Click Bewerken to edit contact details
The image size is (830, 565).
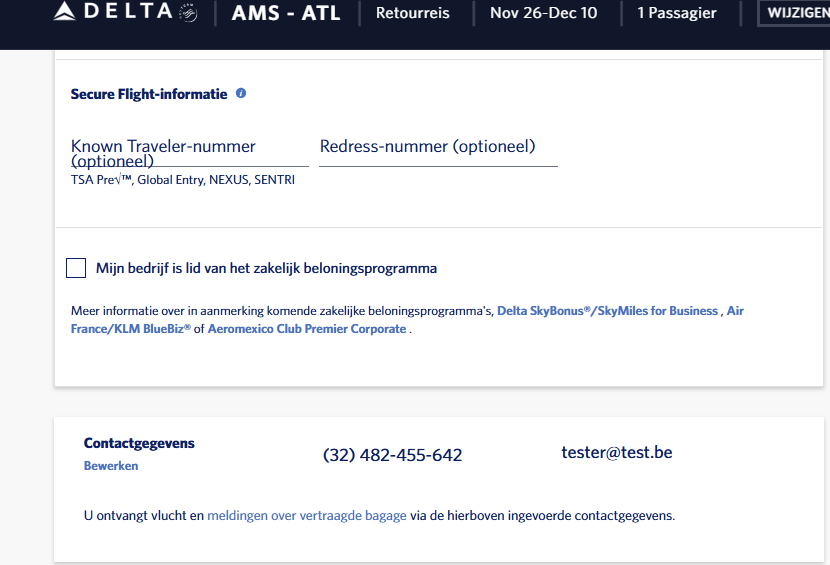coord(111,466)
